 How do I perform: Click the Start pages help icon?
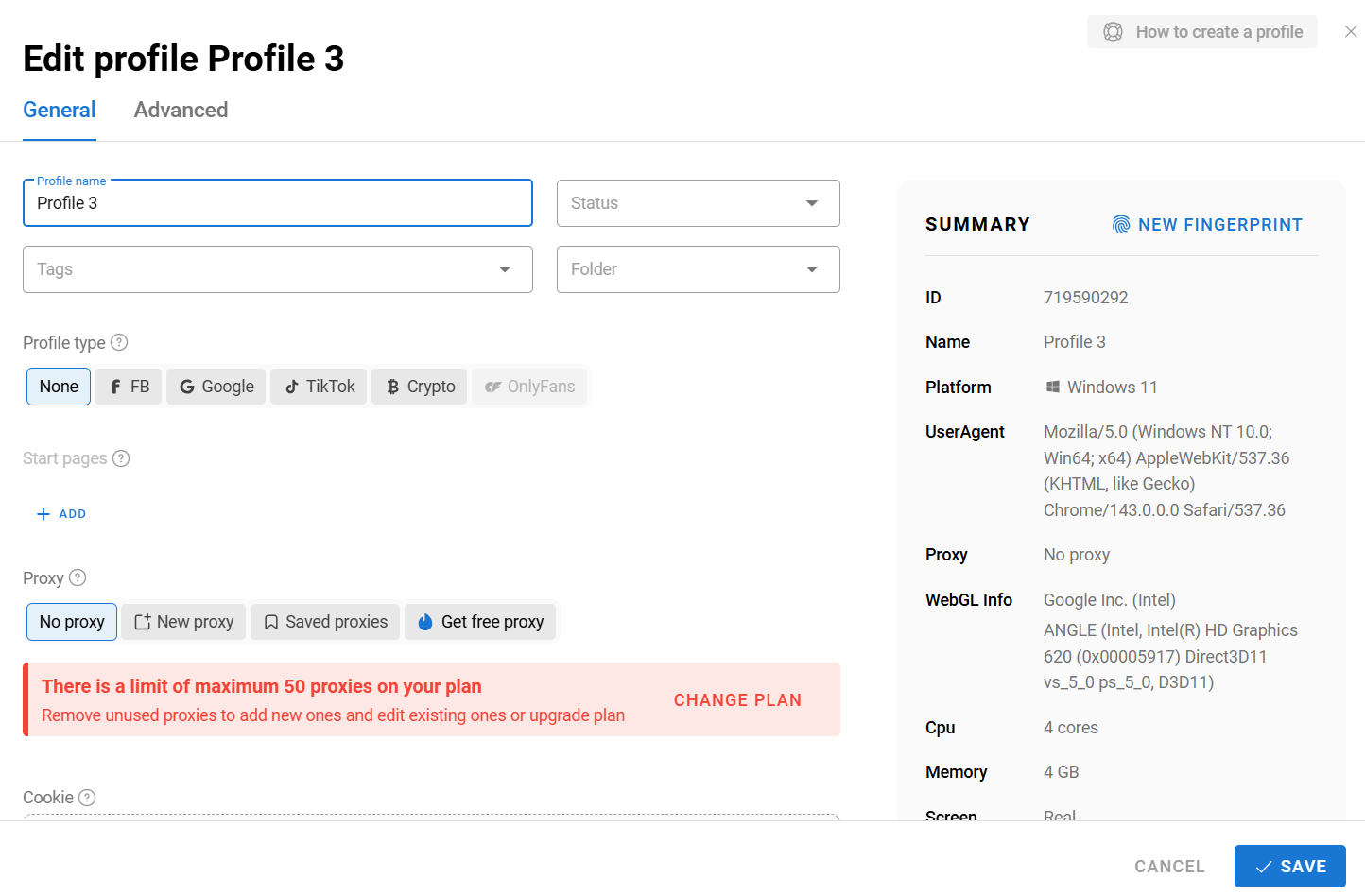click(x=121, y=458)
